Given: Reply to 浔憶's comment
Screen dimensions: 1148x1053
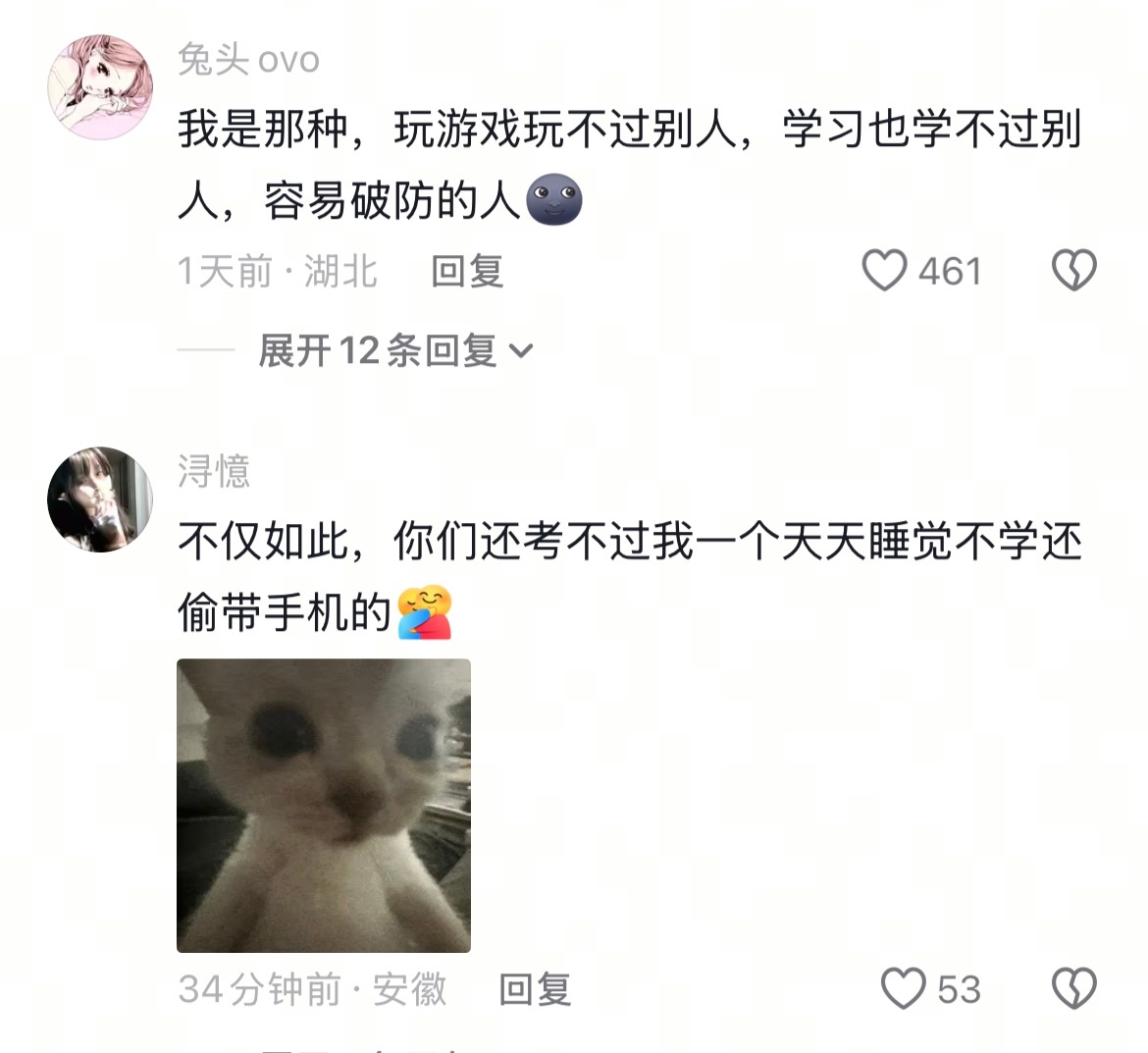Looking at the screenshot, I should click(x=535, y=989).
